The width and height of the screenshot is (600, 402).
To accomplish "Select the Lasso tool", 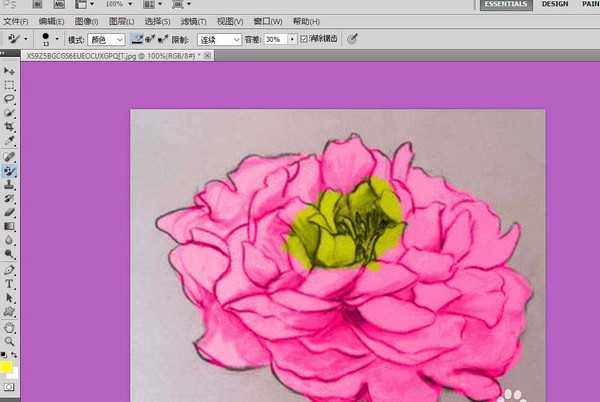I will coord(10,100).
